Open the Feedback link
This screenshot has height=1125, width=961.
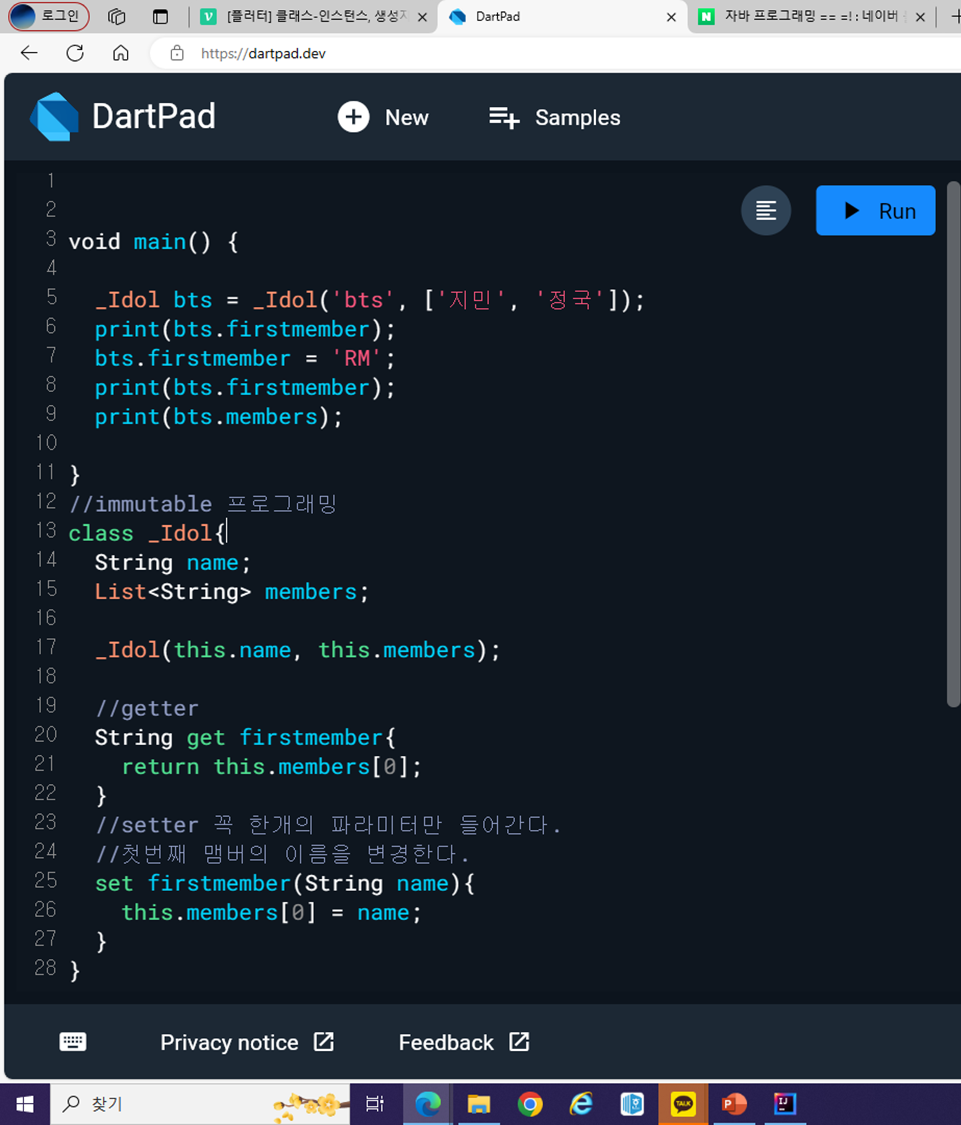click(464, 1042)
